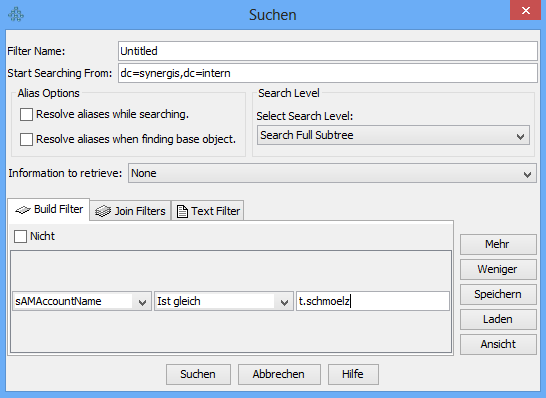Switch to the Build Filter tab
Screen dimensions: 546x398
click(x=49, y=209)
